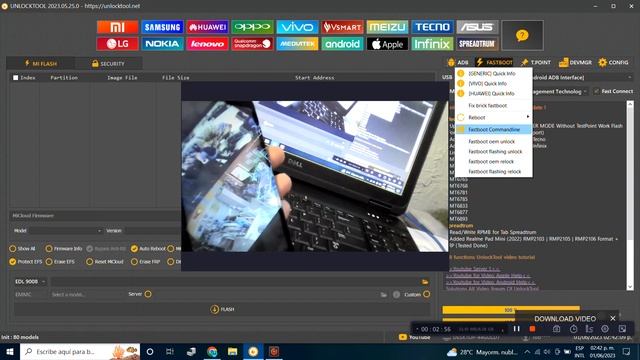The image size is (640, 360).
Task: Select the VSmart brand logo
Action: [x=342, y=27]
